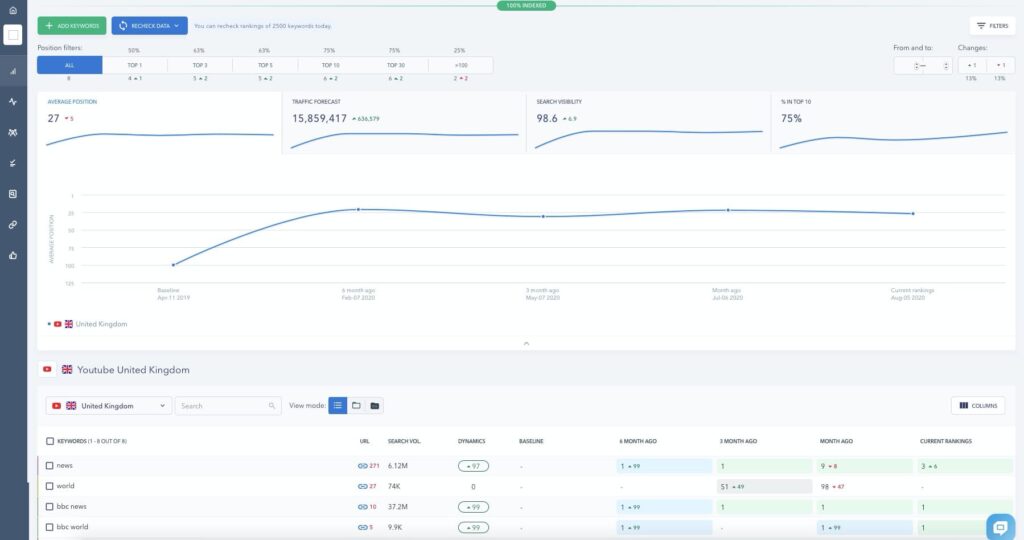Open URL link icon for world row
The height and width of the screenshot is (540, 1024).
point(362,486)
